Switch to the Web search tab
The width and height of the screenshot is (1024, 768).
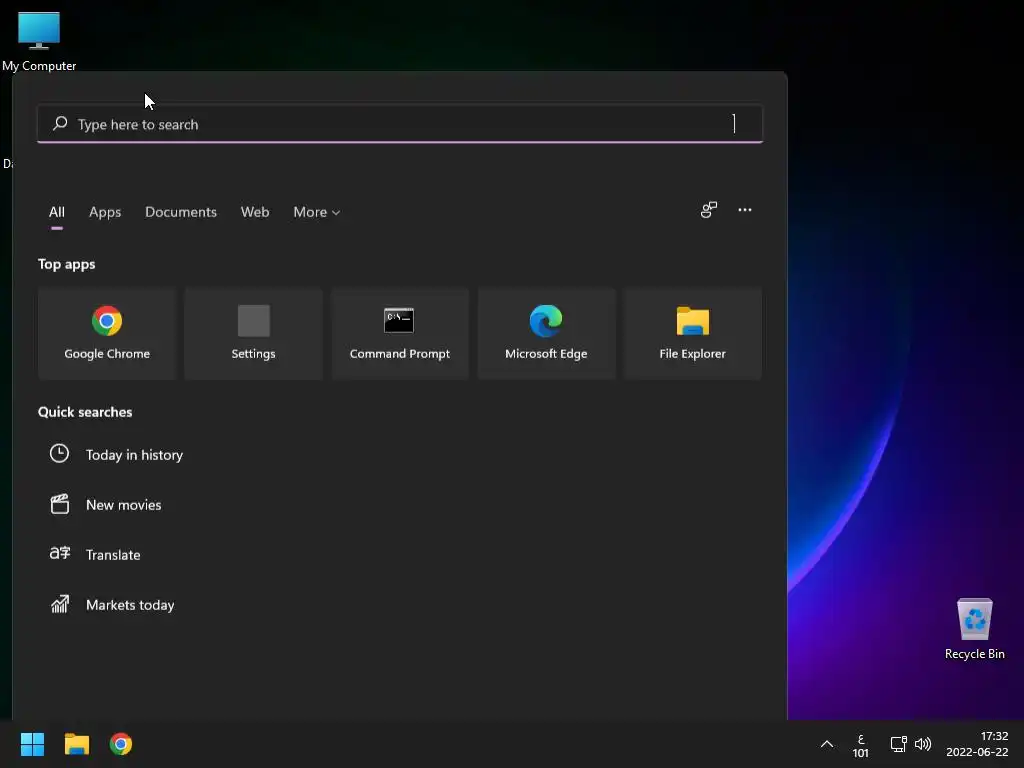coord(255,212)
